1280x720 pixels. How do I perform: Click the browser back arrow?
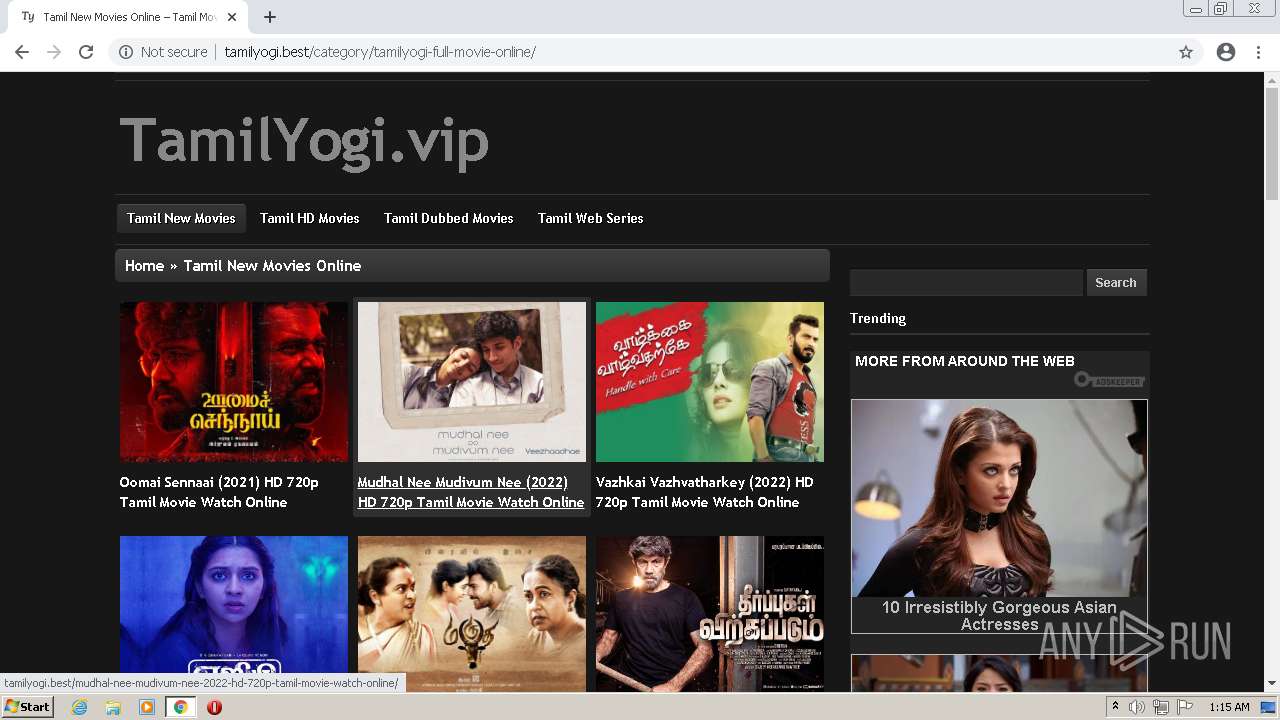[22, 52]
